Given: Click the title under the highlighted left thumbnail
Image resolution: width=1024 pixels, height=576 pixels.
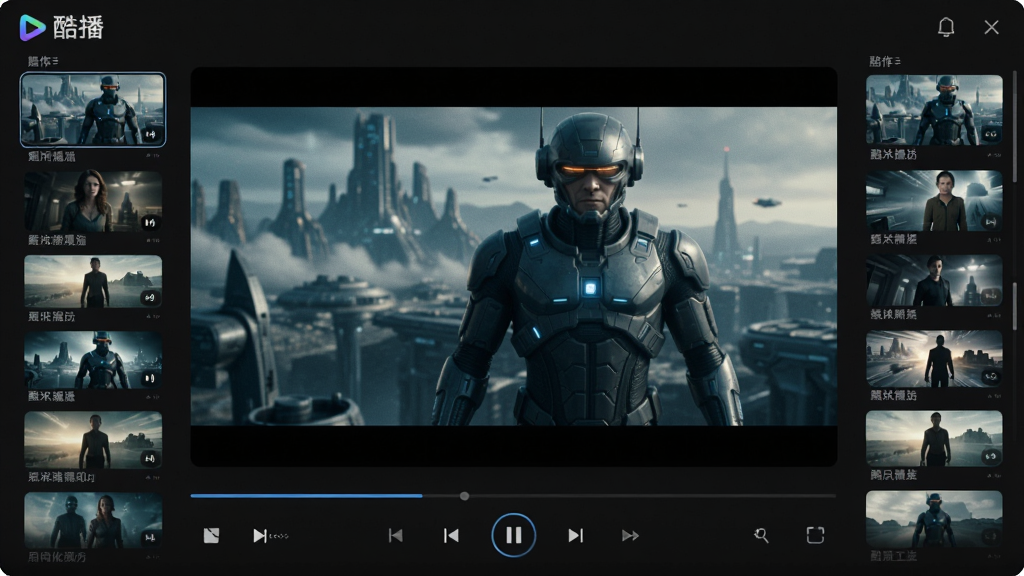Looking at the screenshot, I should [52, 157].
